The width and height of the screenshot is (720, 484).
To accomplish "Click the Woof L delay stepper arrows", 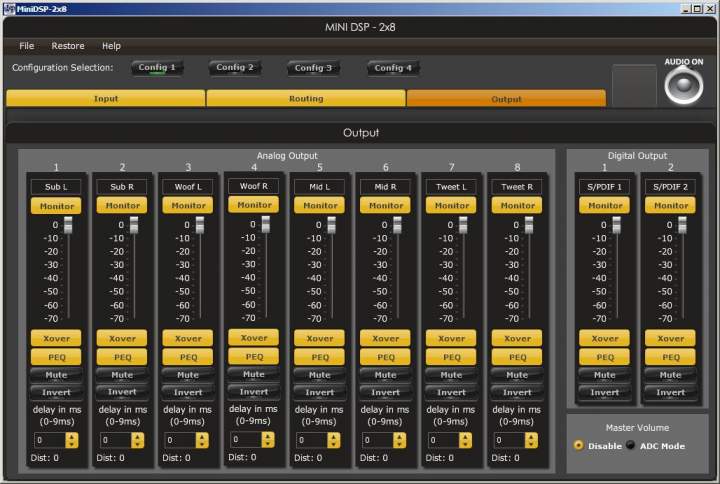I will point(202,440).
